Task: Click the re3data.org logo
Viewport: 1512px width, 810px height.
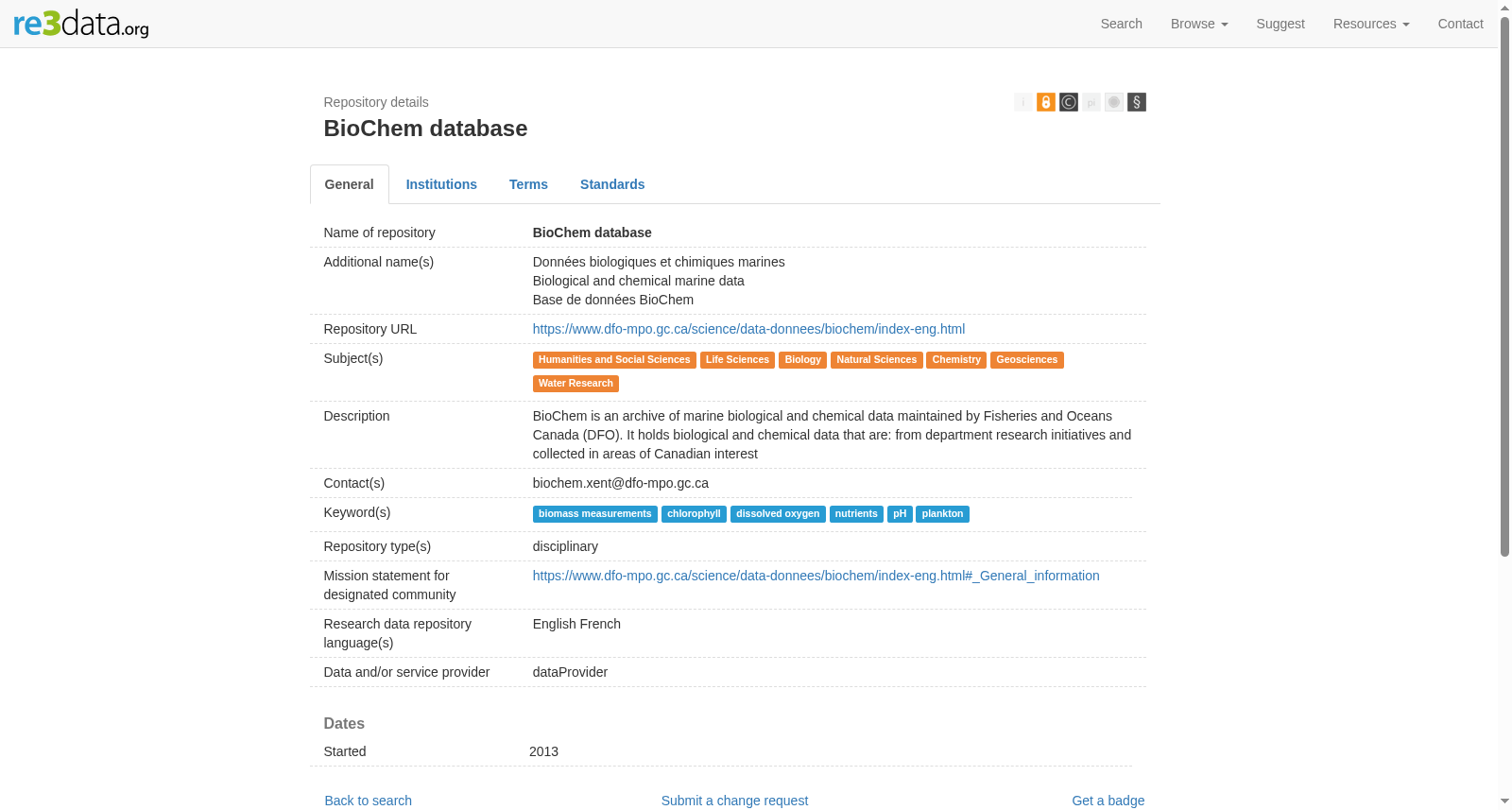Action: 81,24
